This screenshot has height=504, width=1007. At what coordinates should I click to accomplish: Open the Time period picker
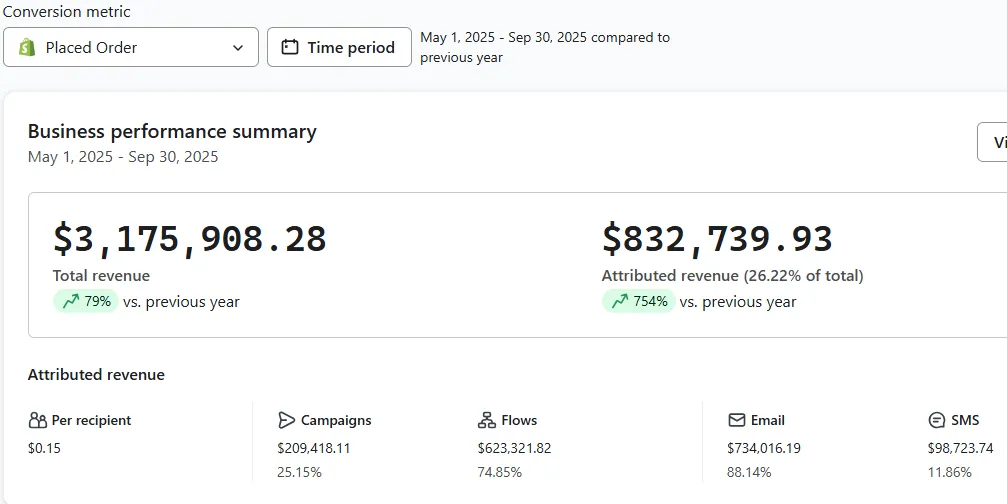[x=339, y=47]
